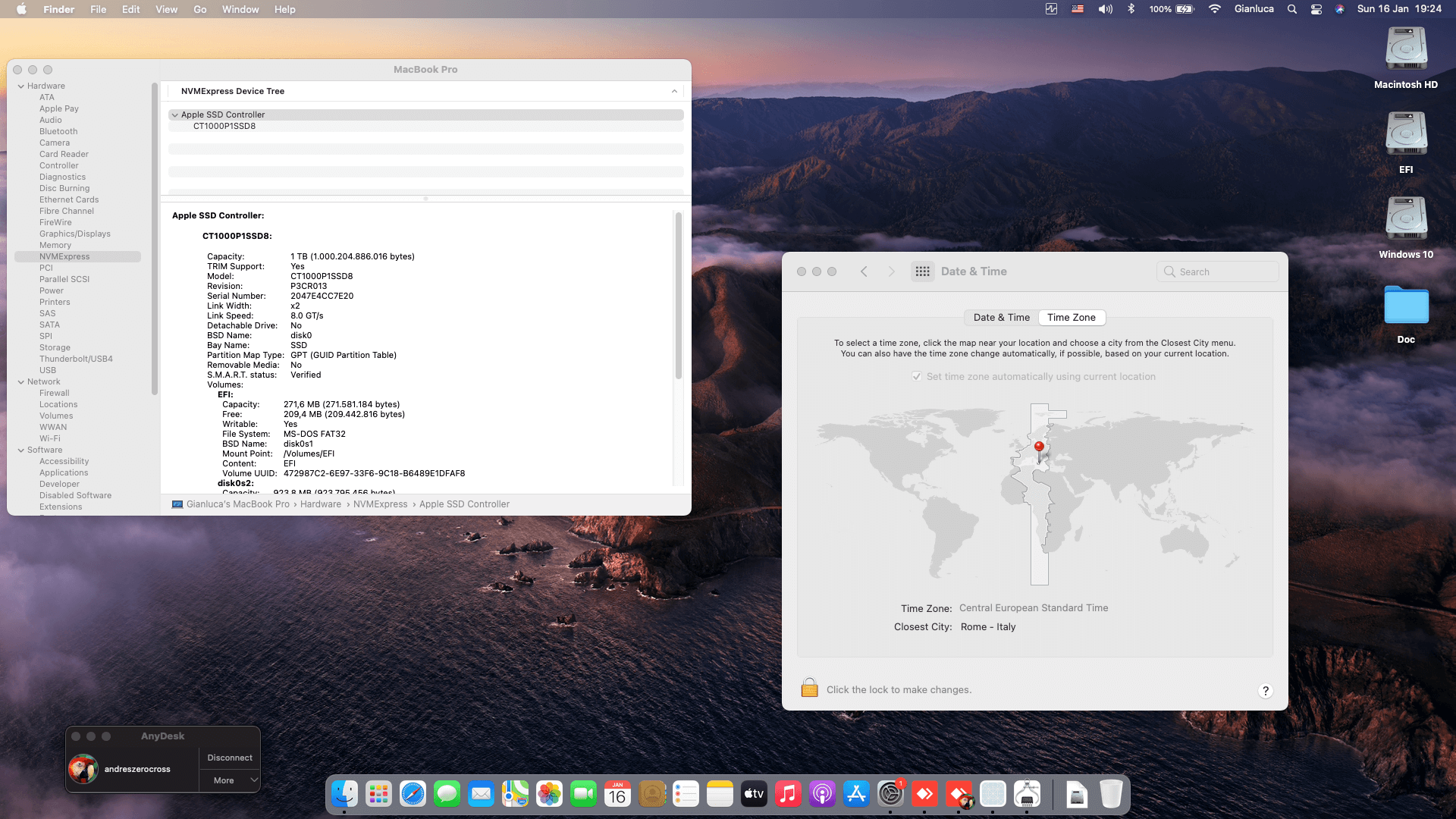Open the Show All grid icon
Image resolution: width=1456 pixels, height=819 pixels.
click(x=922, y=271)
